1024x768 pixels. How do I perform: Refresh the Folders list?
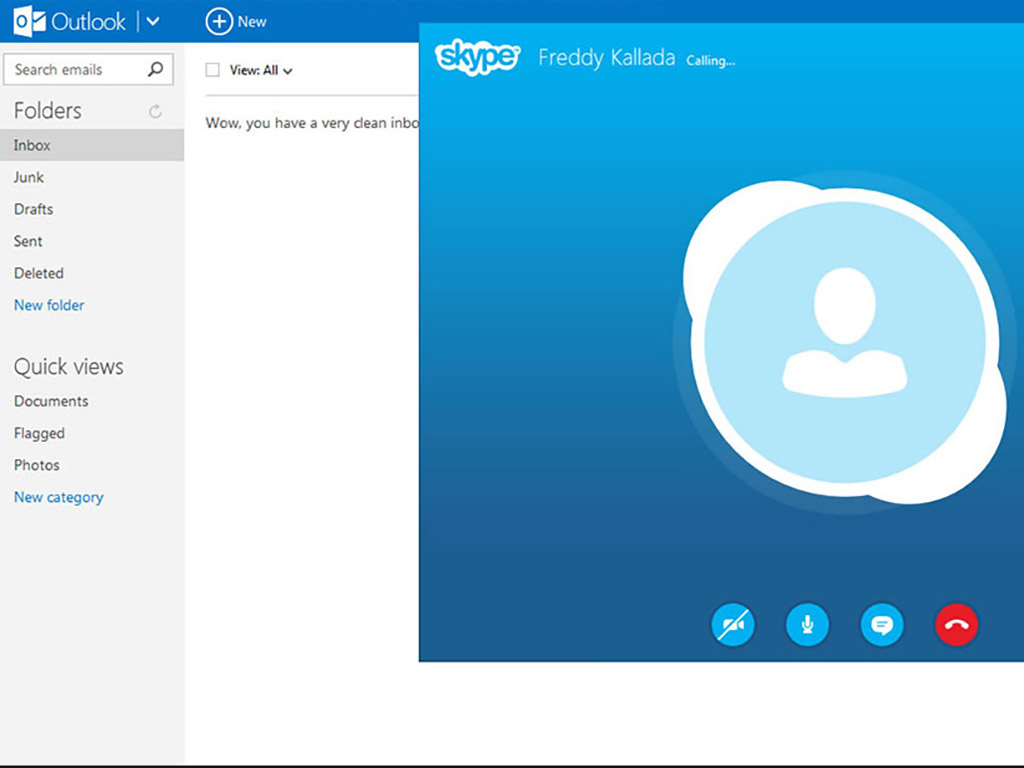(x=155, y=110)
